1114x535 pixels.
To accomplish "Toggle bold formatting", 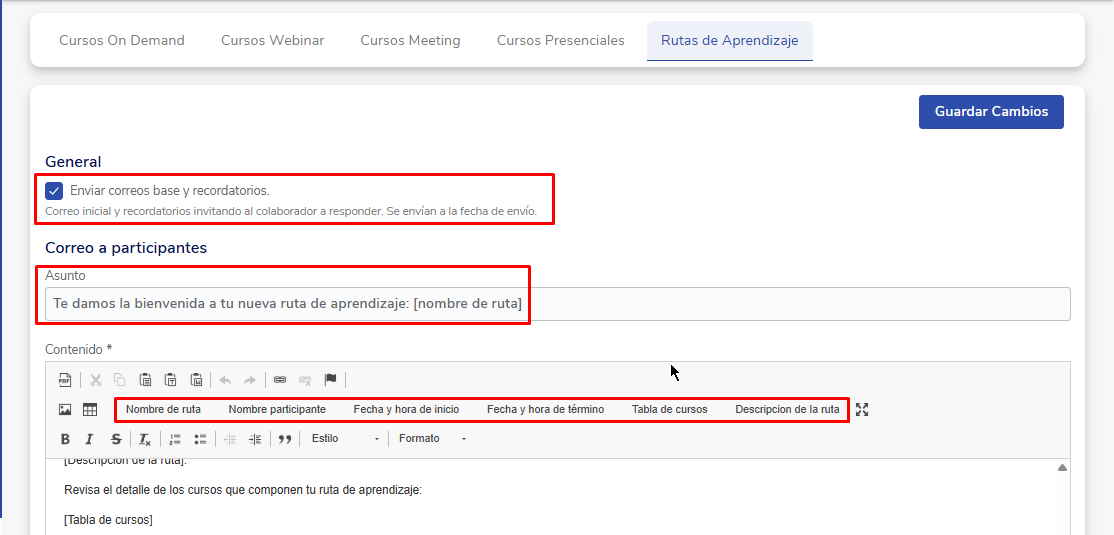I will [x=65, y=439].
